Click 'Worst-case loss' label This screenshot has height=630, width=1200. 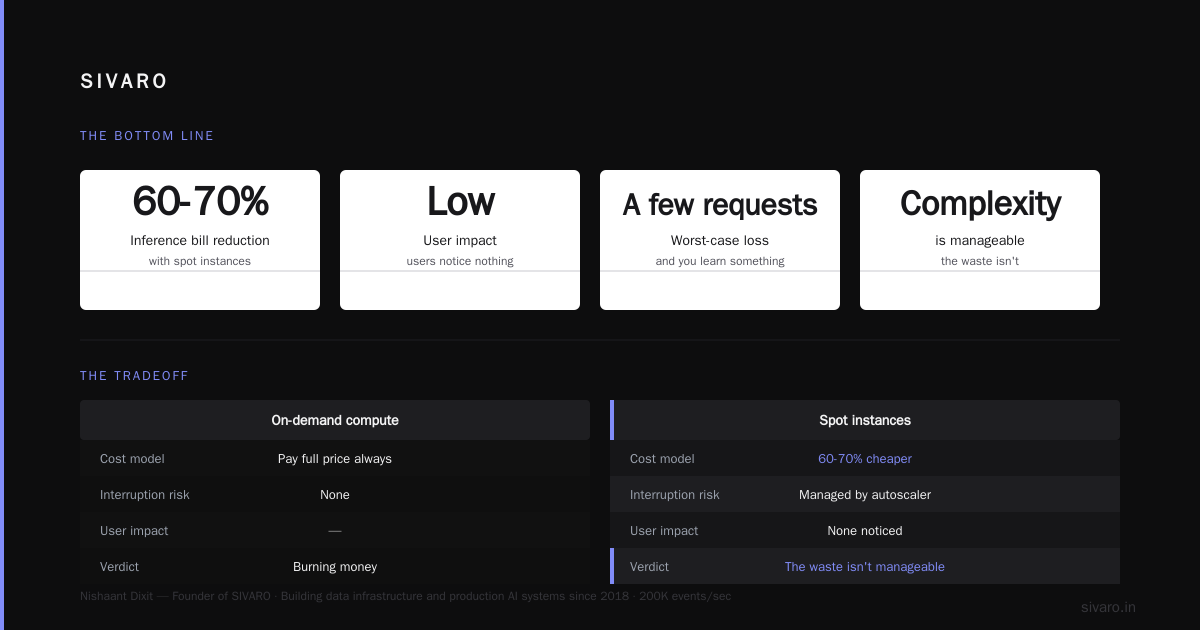(720, 241)
